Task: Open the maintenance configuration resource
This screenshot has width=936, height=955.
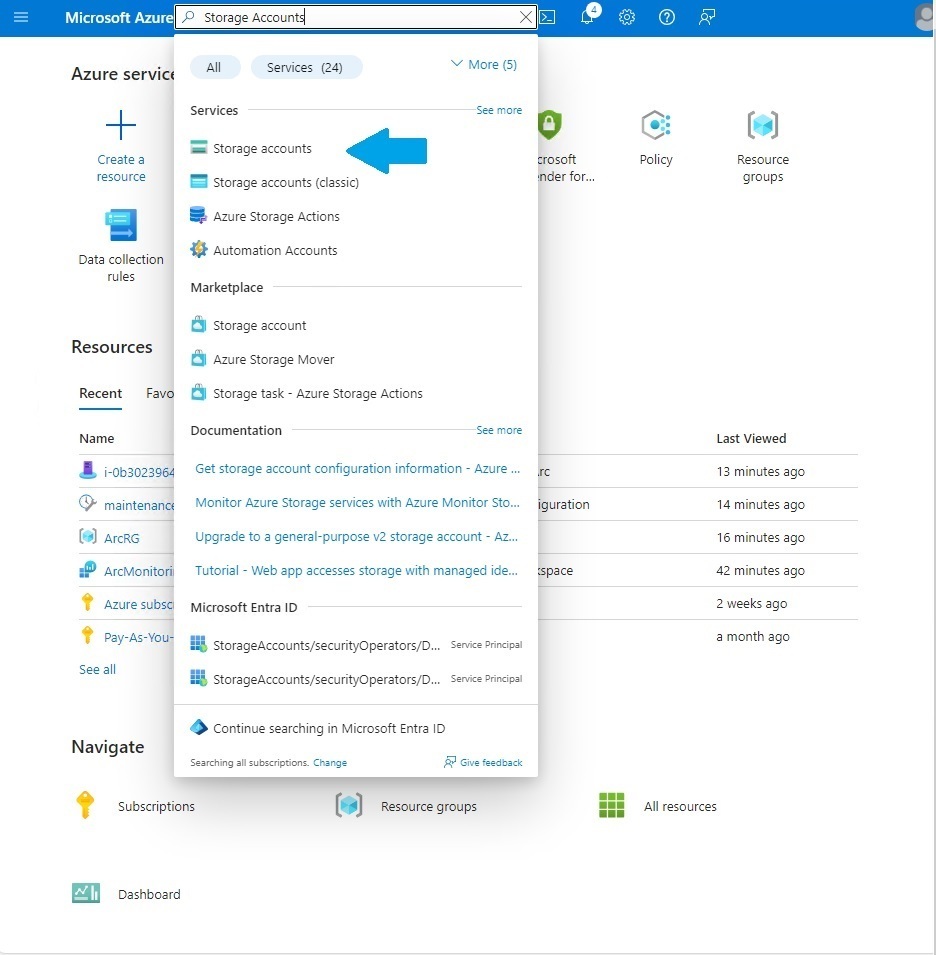Action: pos(139,506)
